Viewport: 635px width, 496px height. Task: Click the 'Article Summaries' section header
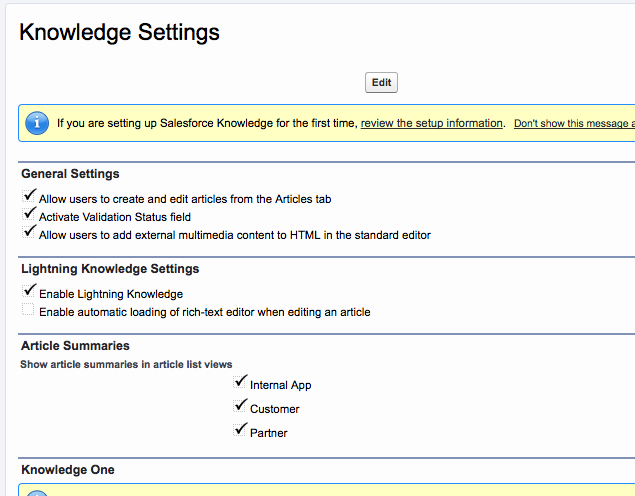pos(75,346)
